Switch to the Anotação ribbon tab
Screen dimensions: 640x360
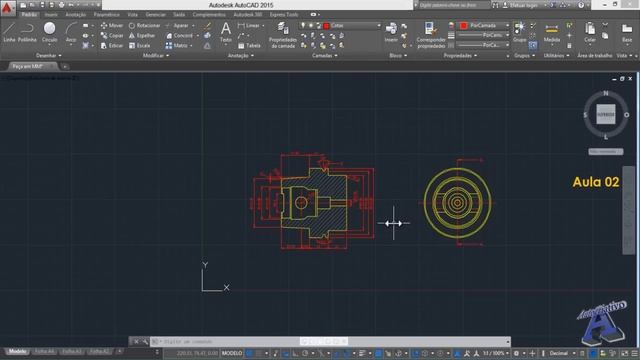pyautogui.click(x=76, y=15)
